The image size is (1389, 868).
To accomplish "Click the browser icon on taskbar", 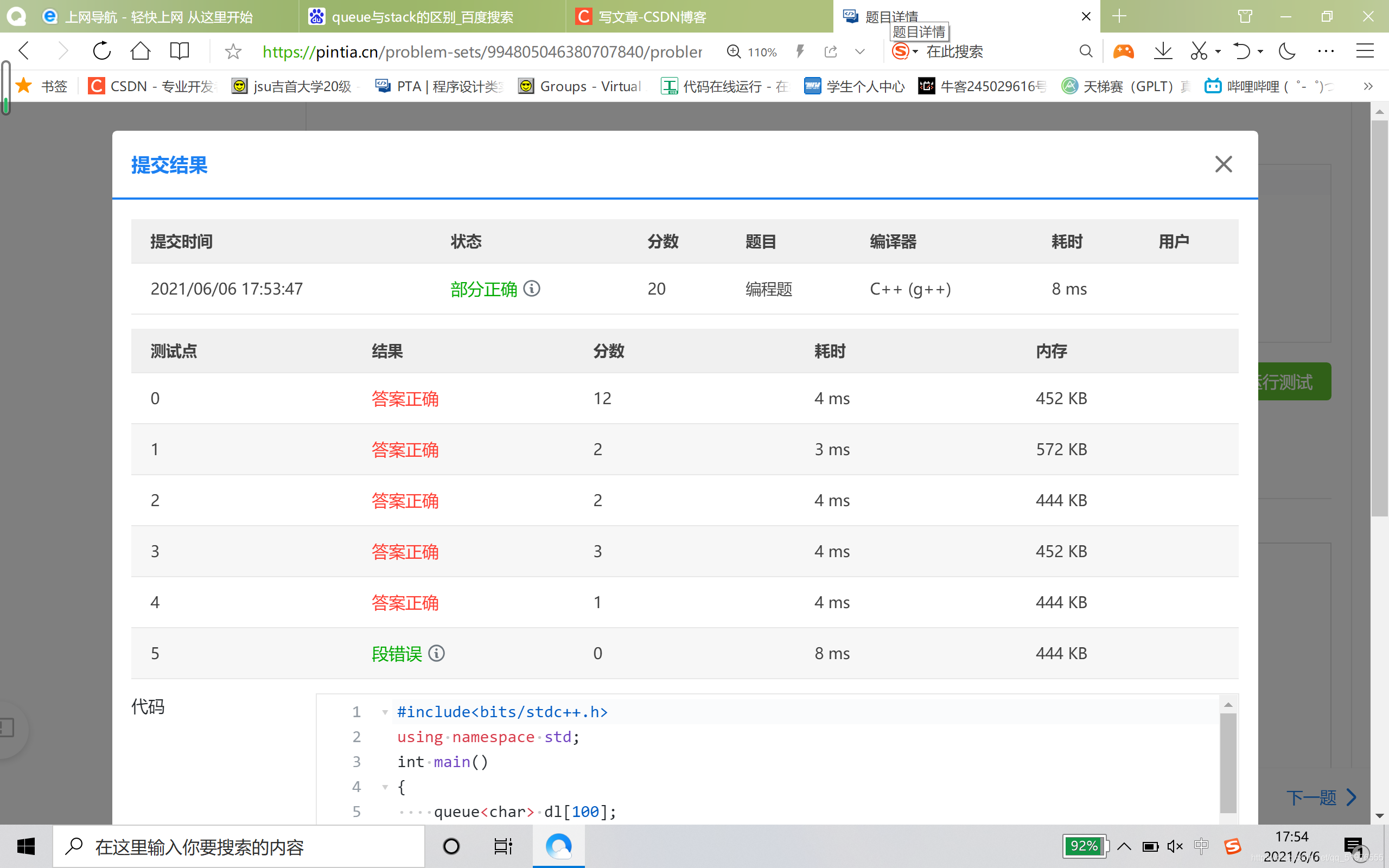I will point(558,846).
